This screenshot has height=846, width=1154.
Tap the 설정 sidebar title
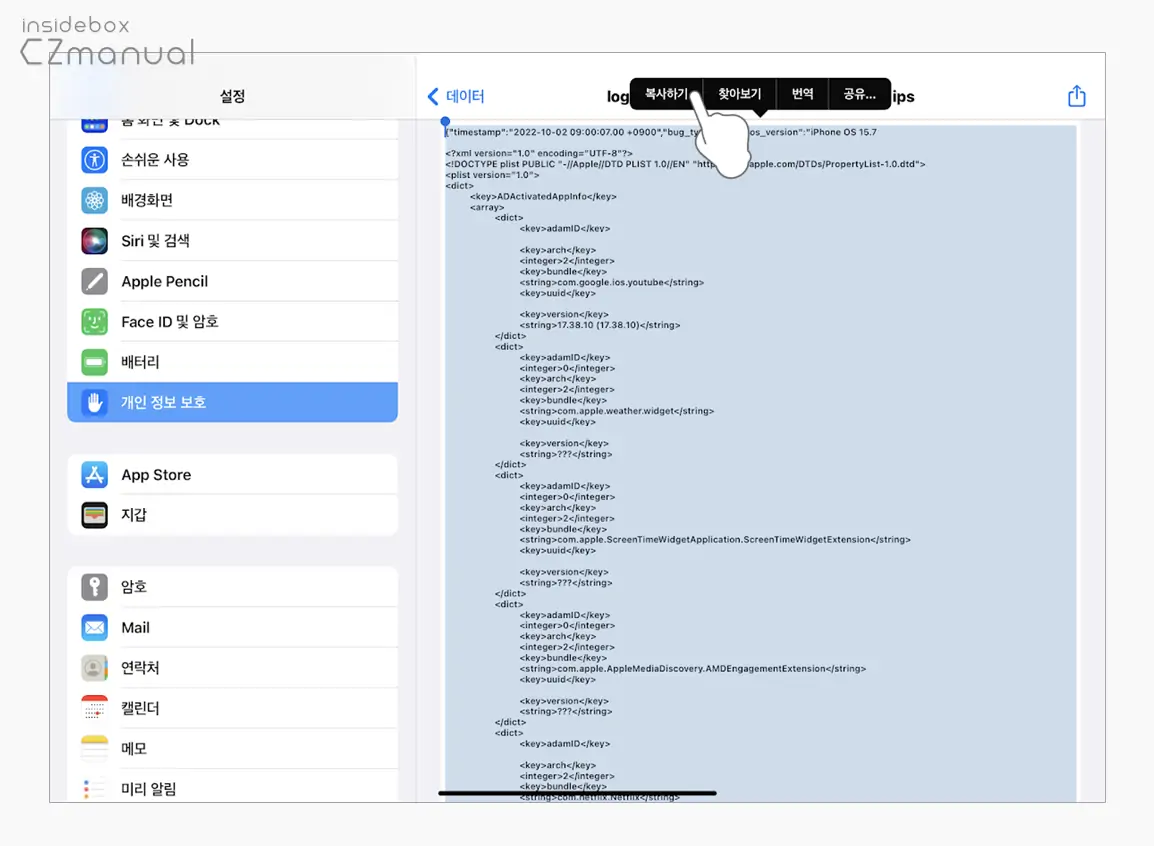(233, 96)
